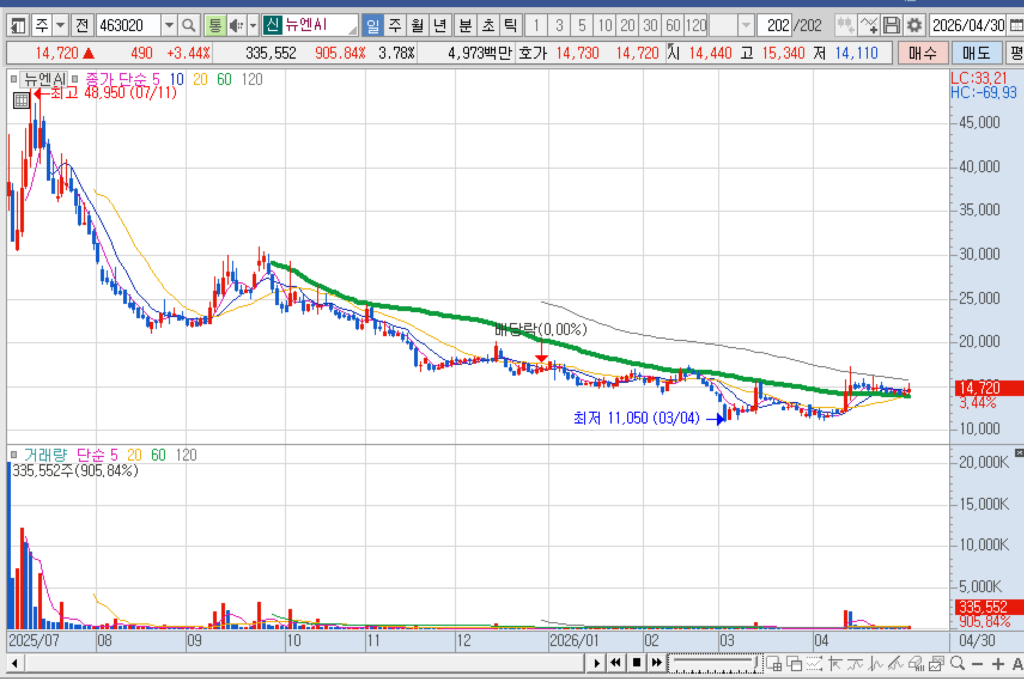Click the 종가 단순 moving average label
The width and height of the screenshot is (1024, 679).
click(116, 79)
